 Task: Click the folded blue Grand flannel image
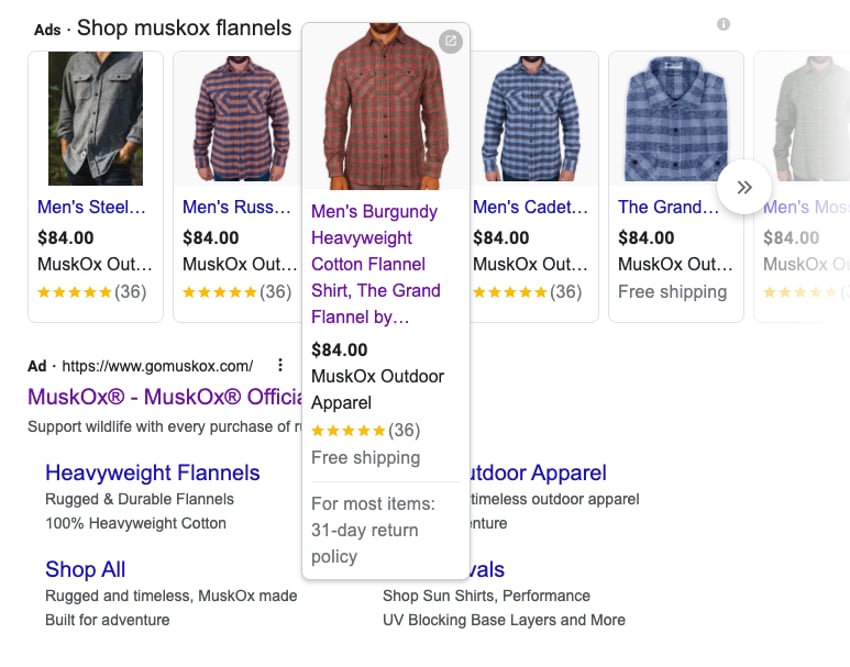pos(676,118)
